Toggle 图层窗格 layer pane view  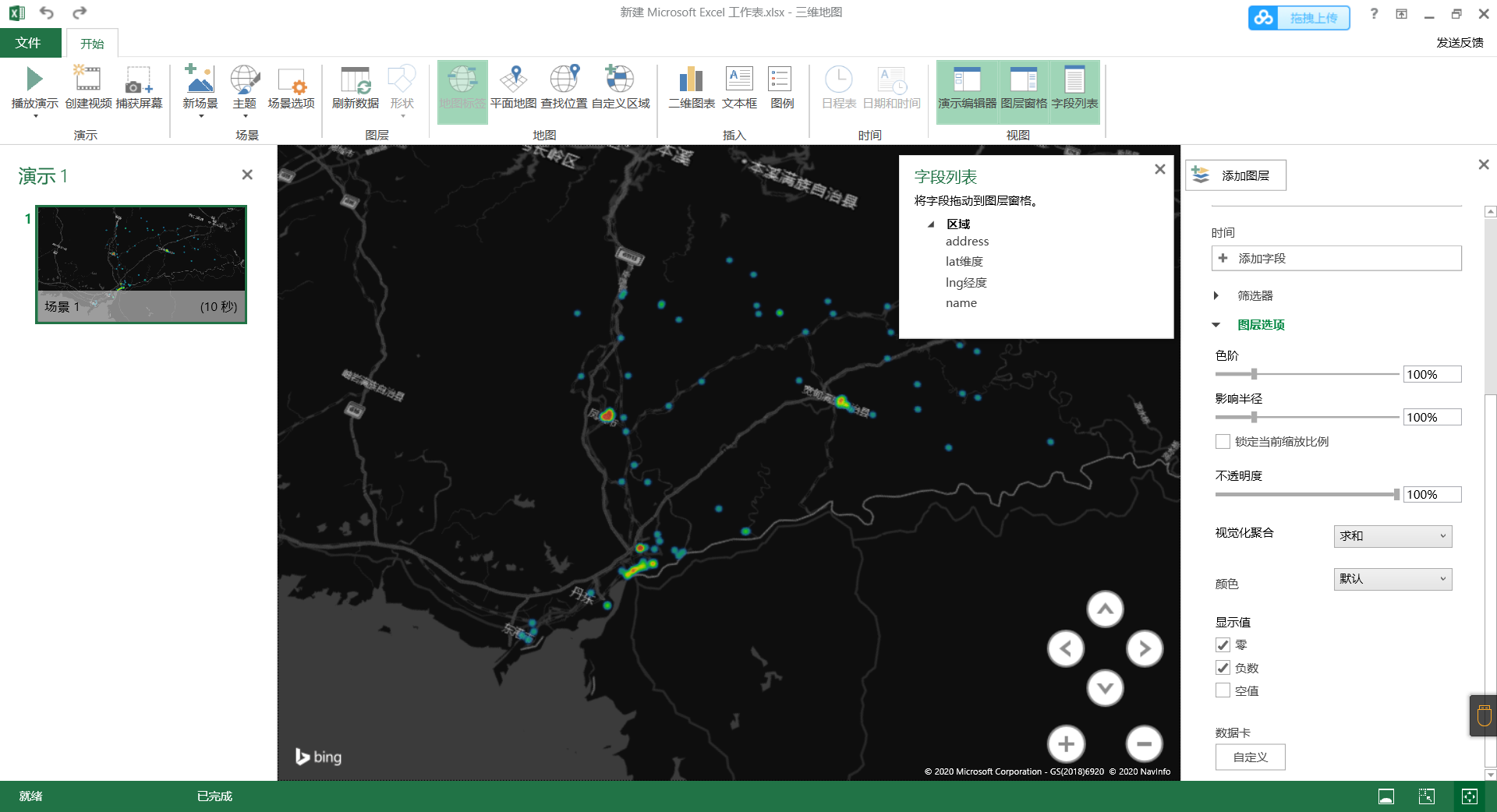[1024, 92]
